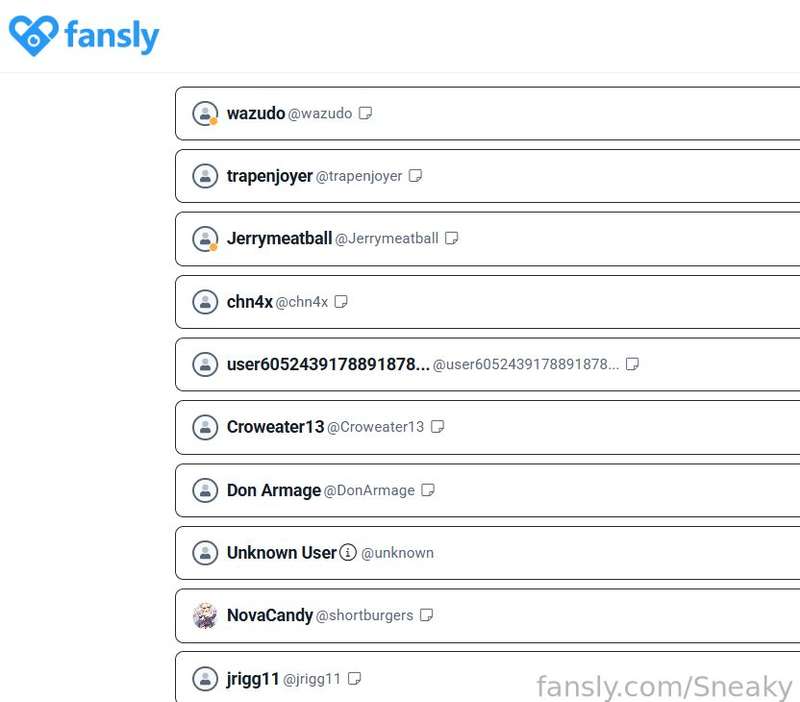Open the Don Armage profile name
Screen dimensions: 800x702
274,490
